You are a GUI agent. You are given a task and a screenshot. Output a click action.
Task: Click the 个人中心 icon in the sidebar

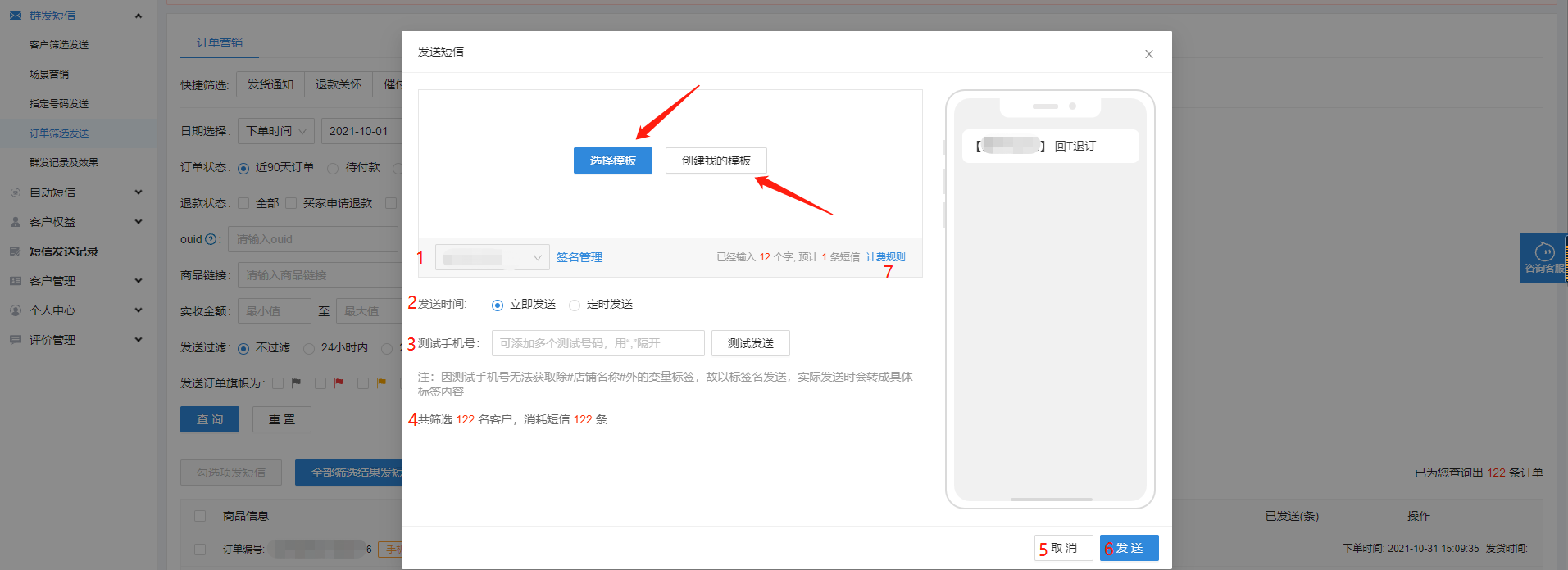pyautogui.click(x=16, y=310)
